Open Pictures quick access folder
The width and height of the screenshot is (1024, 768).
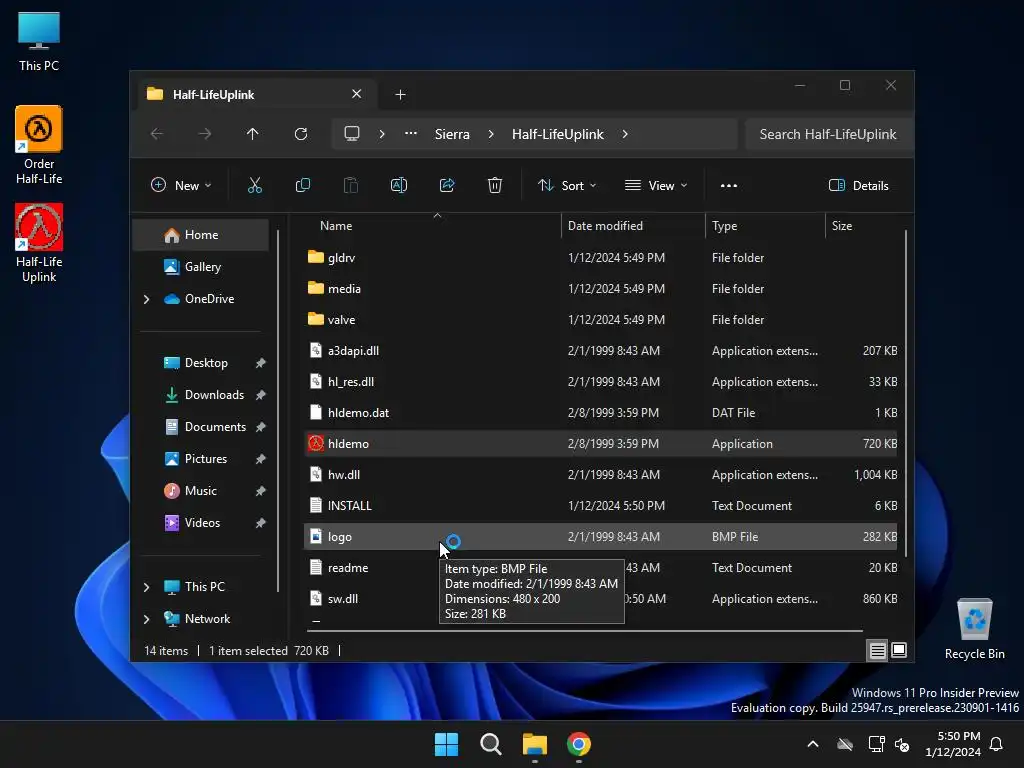point(201,459)
